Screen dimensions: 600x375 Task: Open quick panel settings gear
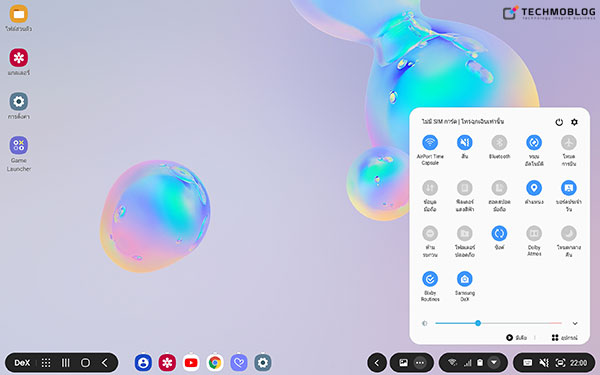coord(574,122)
